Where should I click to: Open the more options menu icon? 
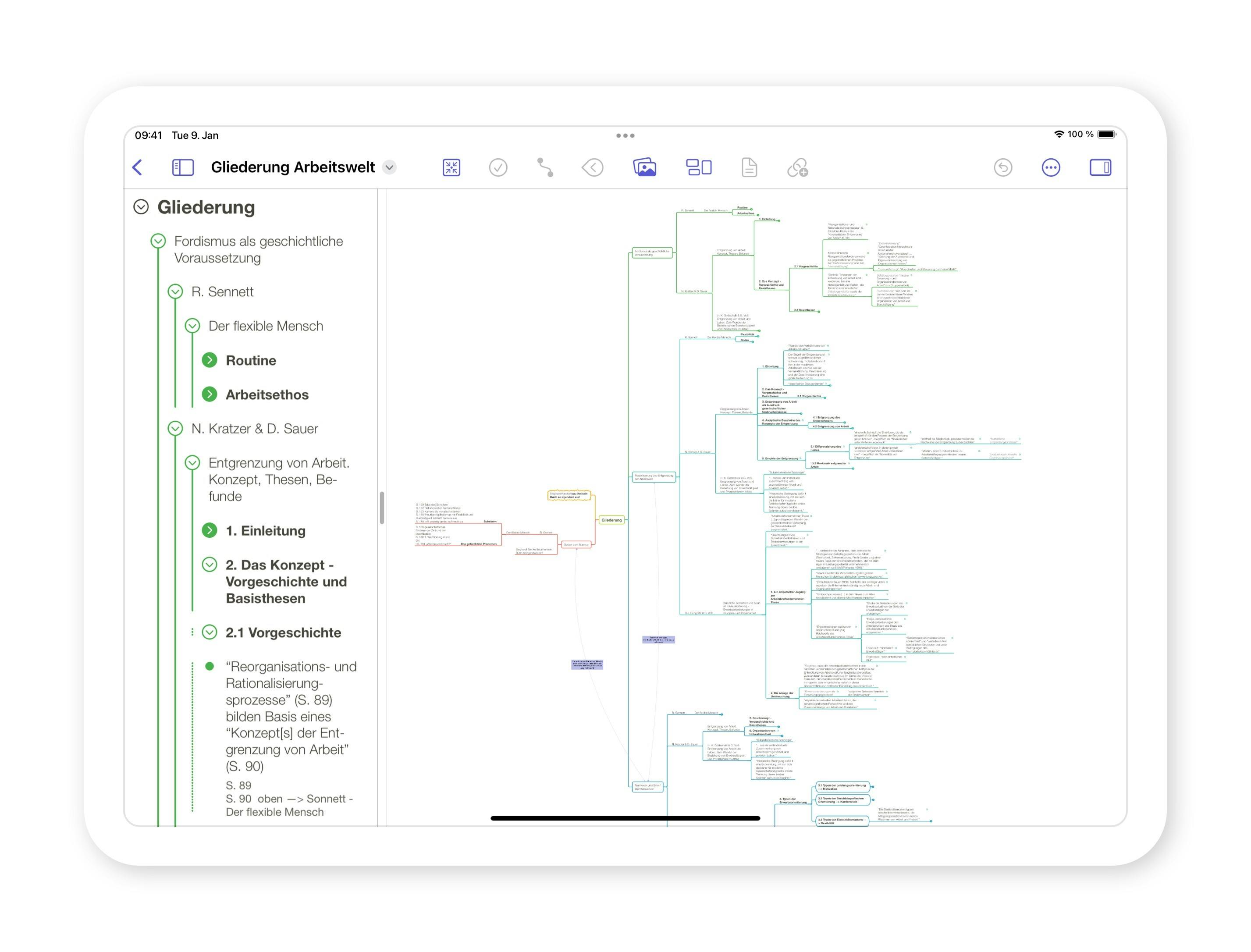[1051, 167]
